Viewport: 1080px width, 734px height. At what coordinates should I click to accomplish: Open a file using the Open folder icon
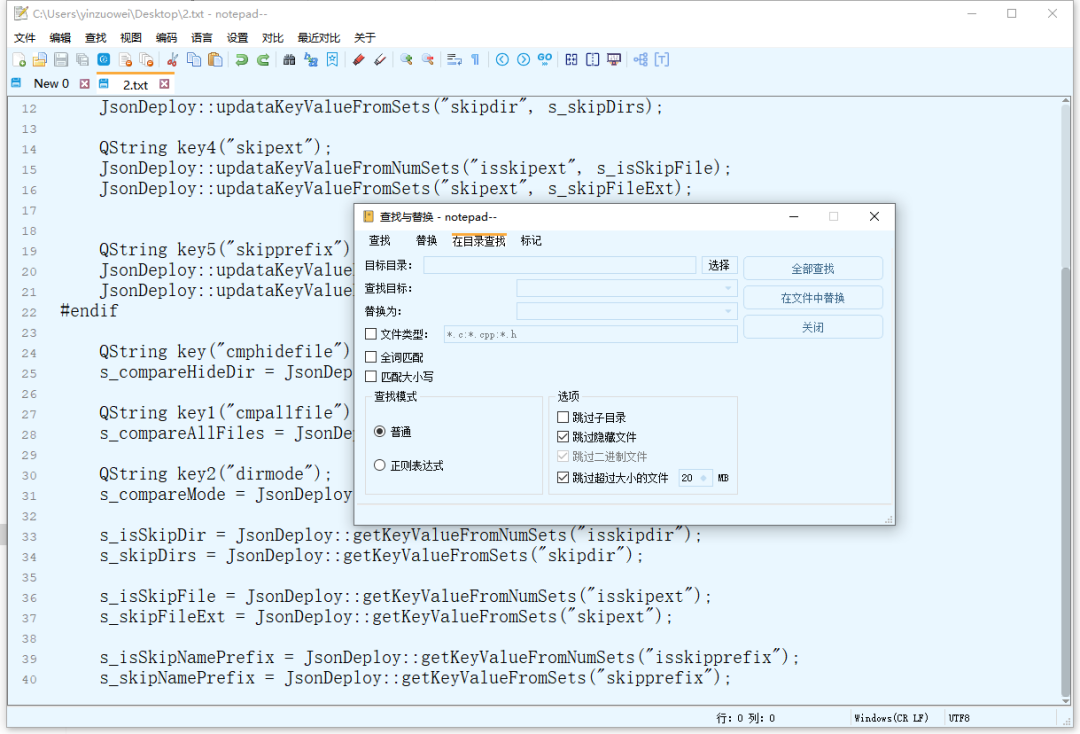click(39, 60)
